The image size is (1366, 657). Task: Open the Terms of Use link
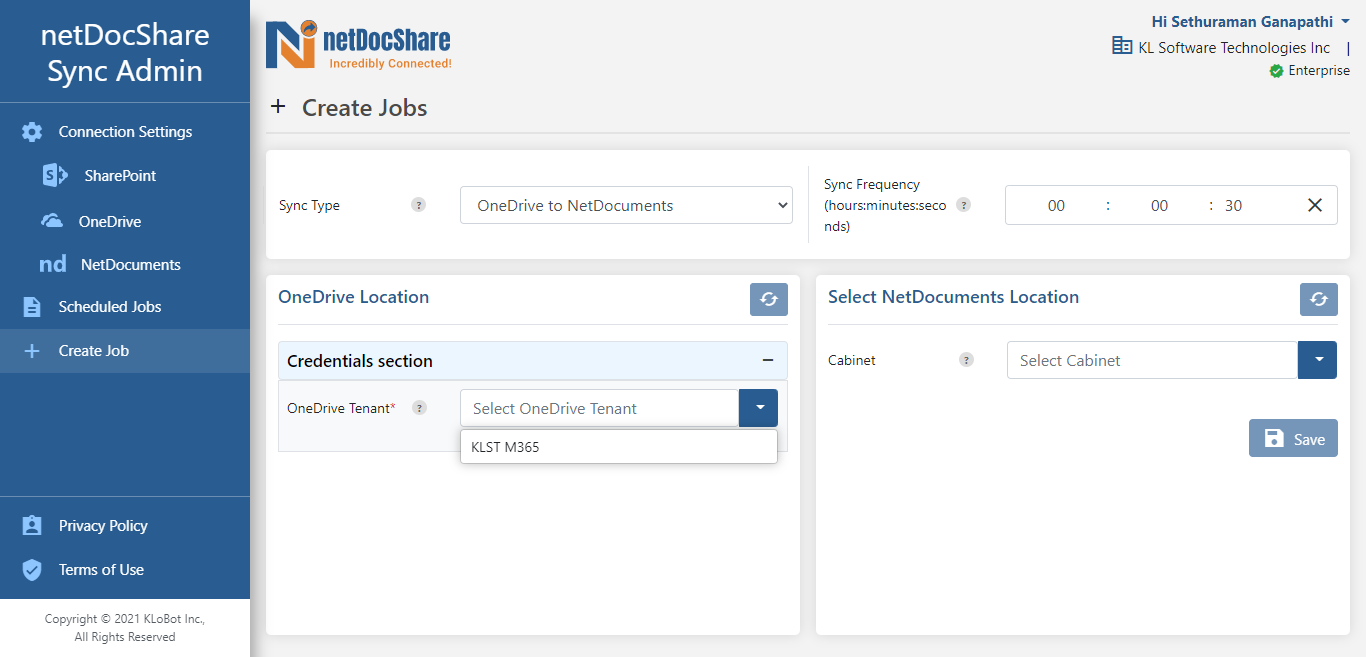[101, 570]
